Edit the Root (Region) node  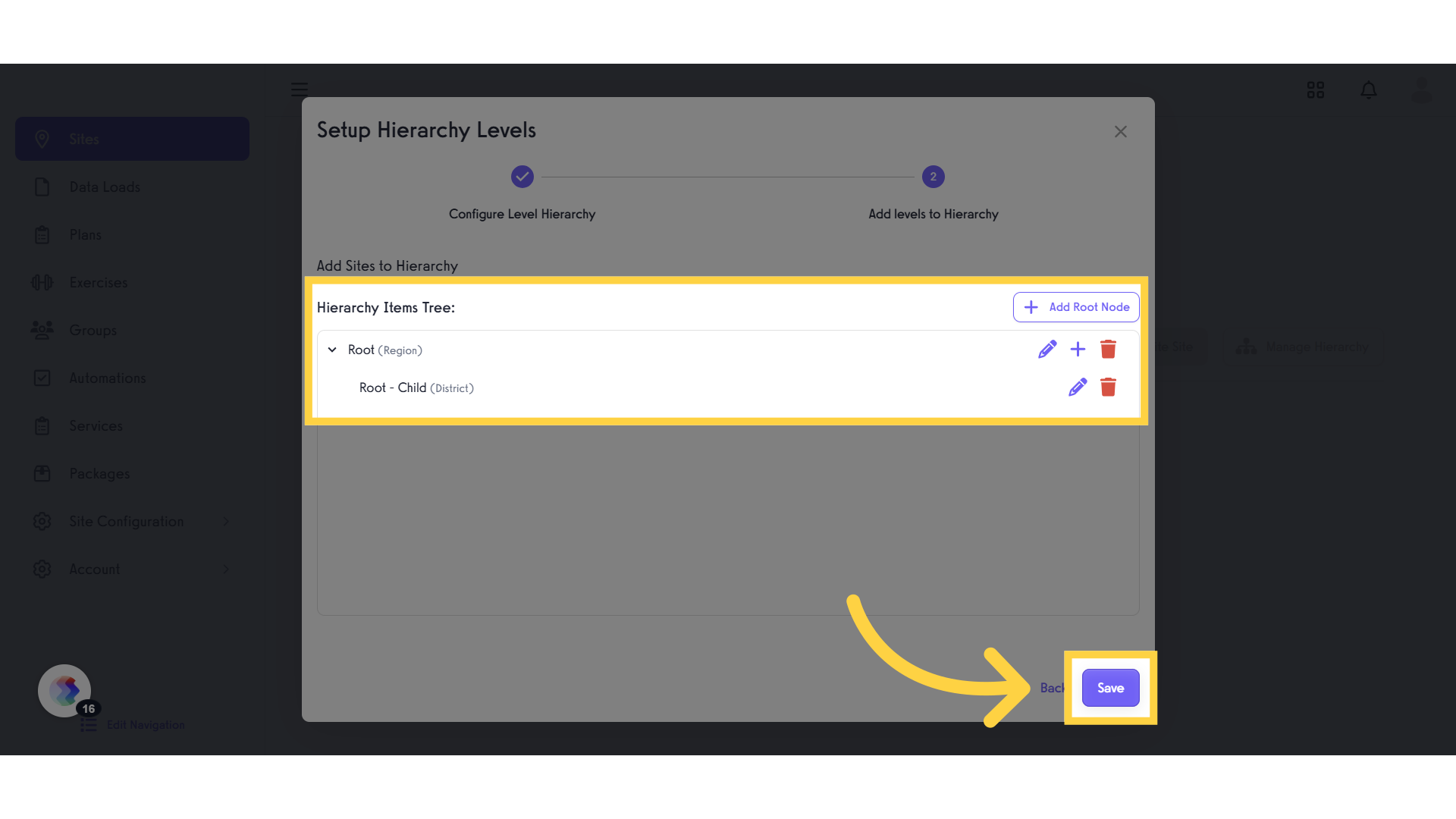coord(1047,349)
